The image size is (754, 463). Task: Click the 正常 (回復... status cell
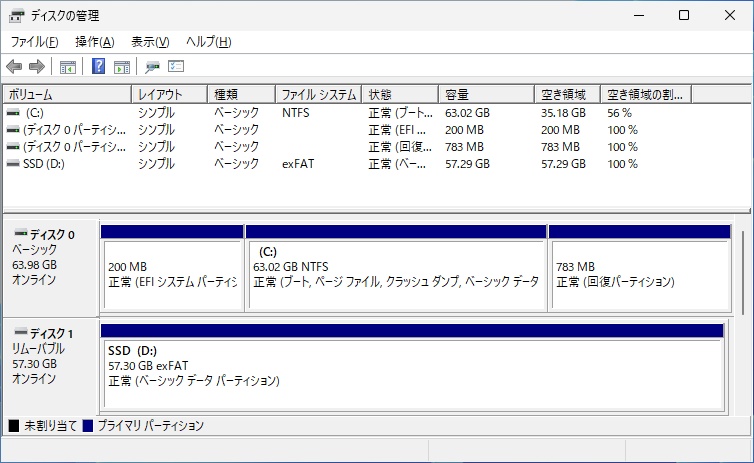pyautogui.click(x=400, y=147)
